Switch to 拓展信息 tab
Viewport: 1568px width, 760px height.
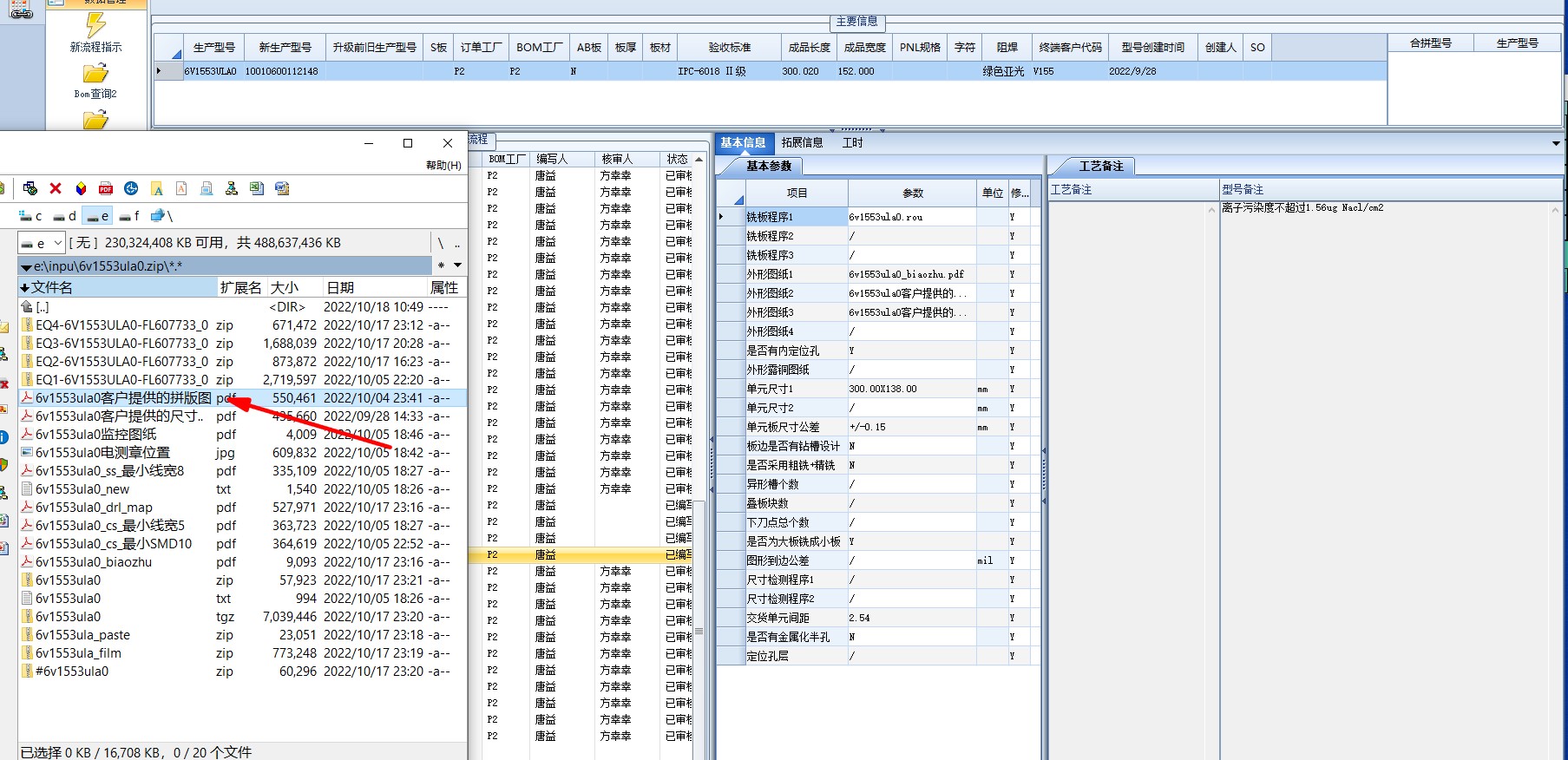(x=802, y=143)
